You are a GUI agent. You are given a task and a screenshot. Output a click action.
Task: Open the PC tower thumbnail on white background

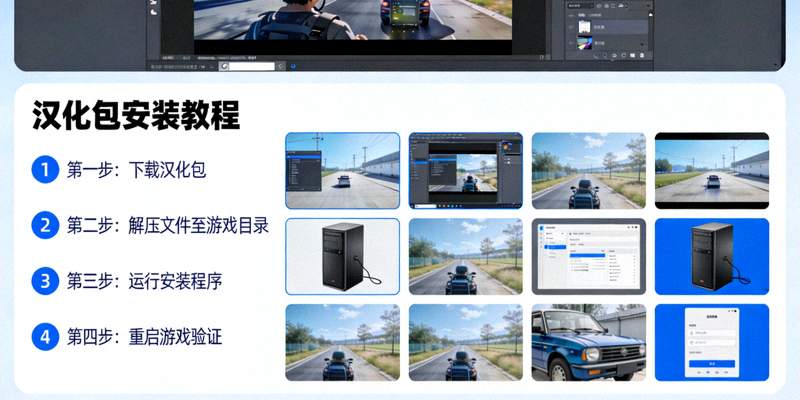342,256
